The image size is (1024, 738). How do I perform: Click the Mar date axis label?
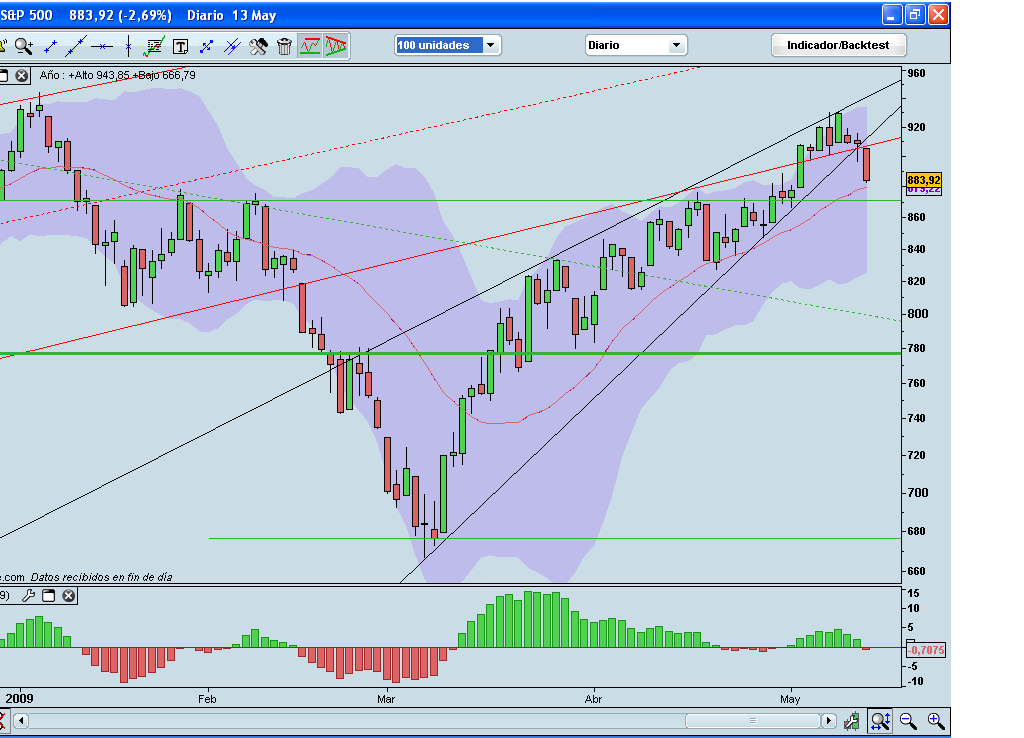tap(386, 699)
